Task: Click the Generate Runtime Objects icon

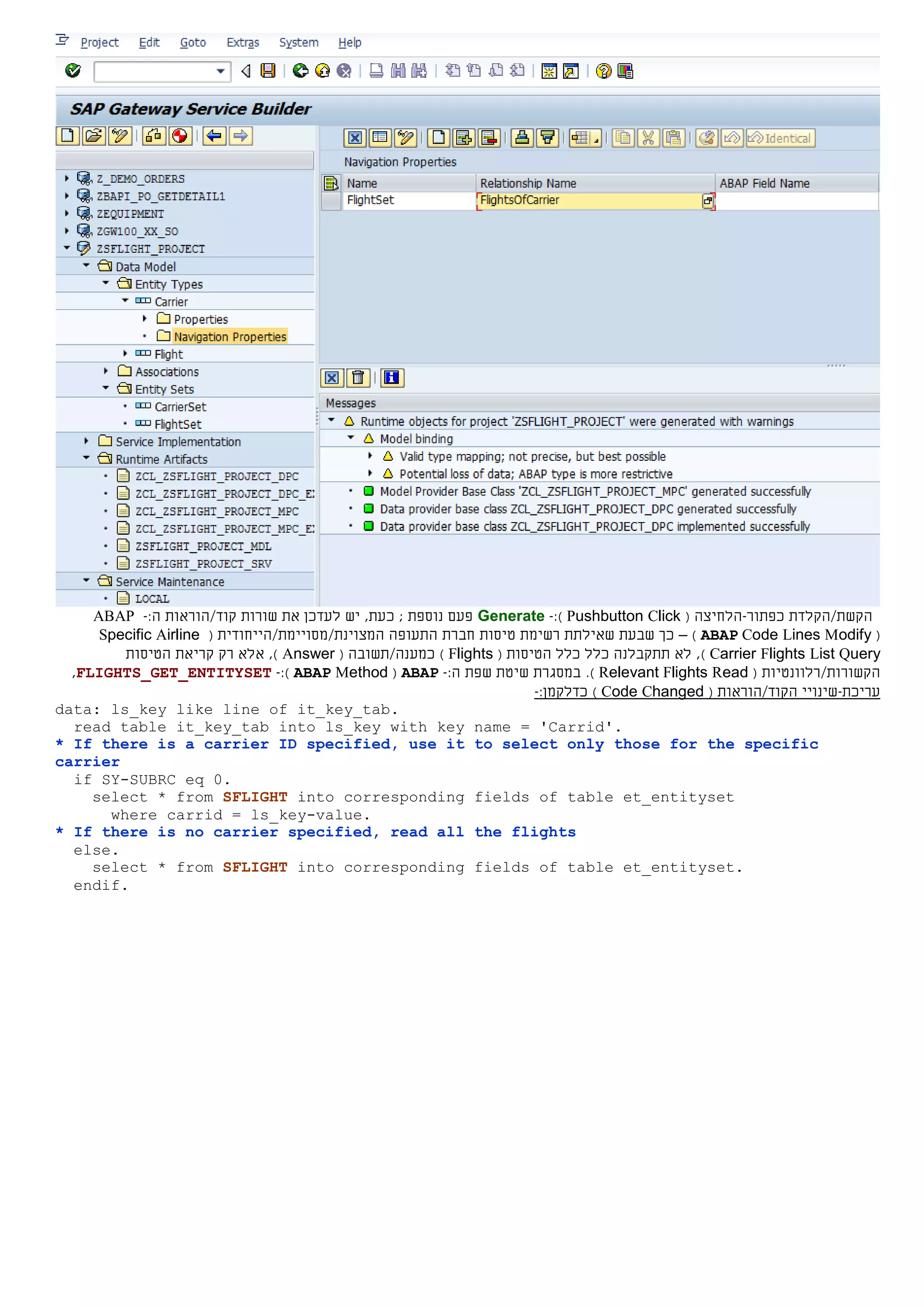Action: (x=180, y=136)
